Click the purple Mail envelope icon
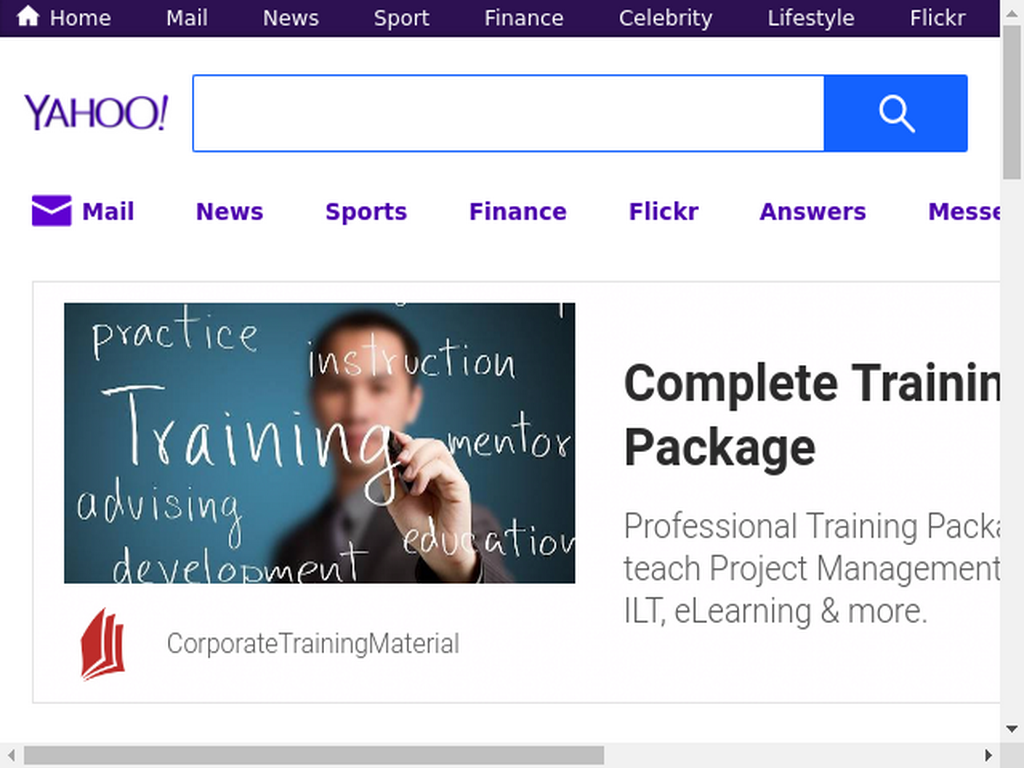This screenshot has height=768, width=1024. [52, 211]
